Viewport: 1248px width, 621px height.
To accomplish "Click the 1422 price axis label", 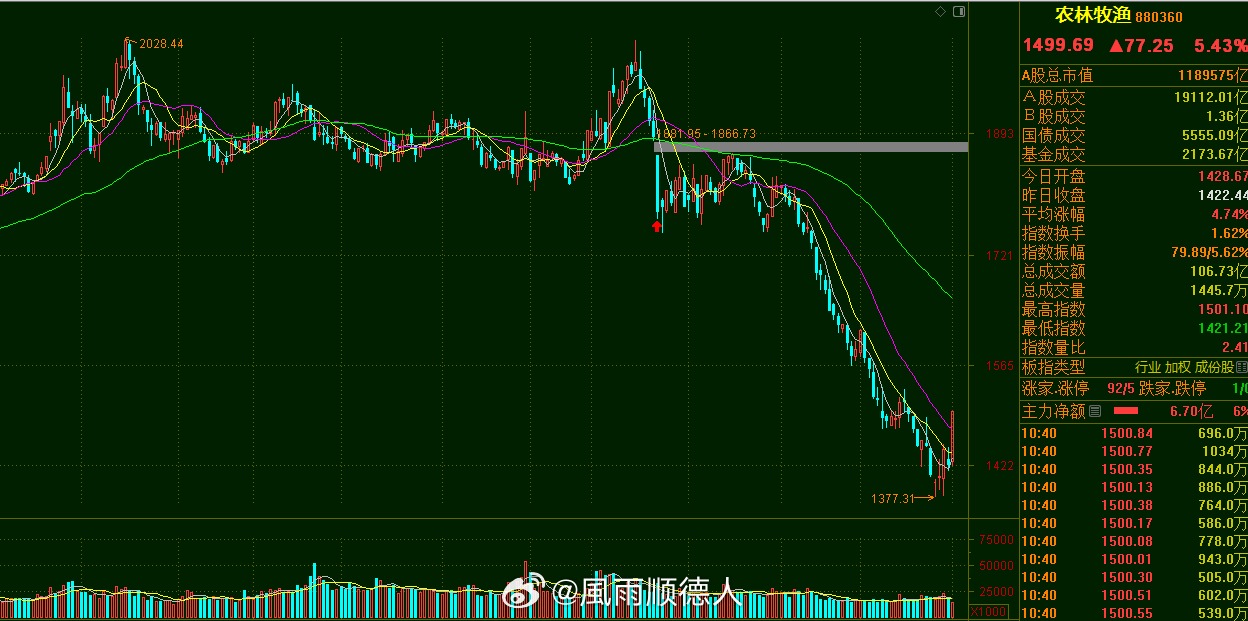I will (999, 466).
